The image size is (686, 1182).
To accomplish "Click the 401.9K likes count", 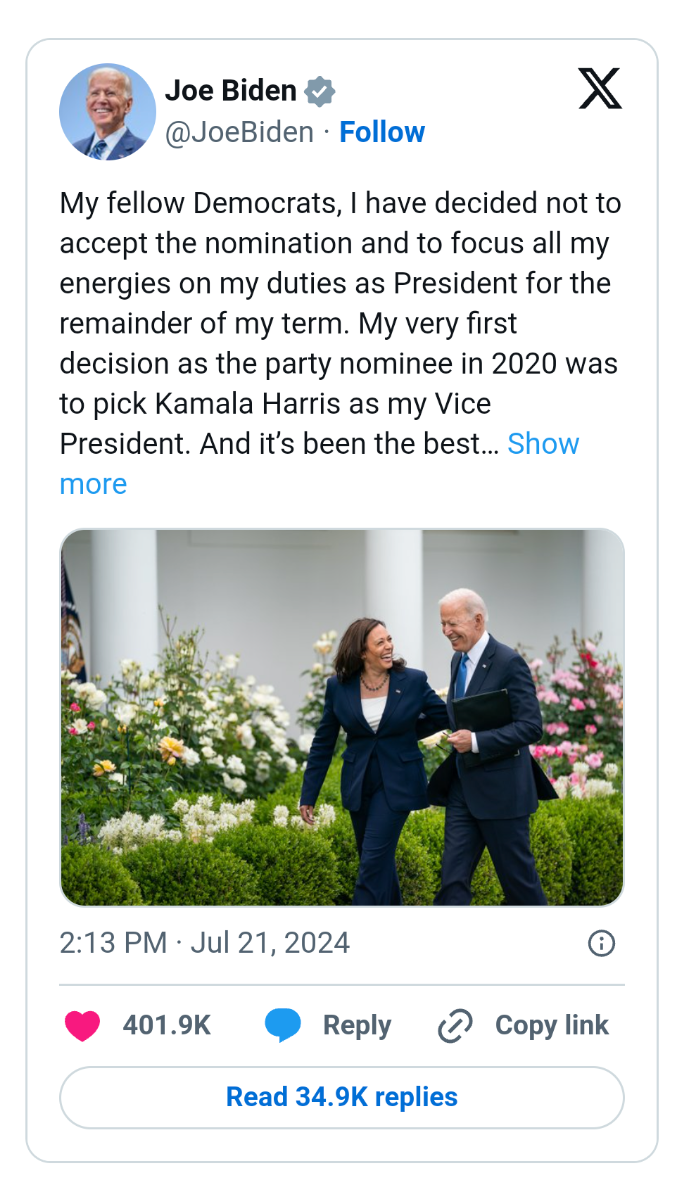I will [x=166, y=1026].
